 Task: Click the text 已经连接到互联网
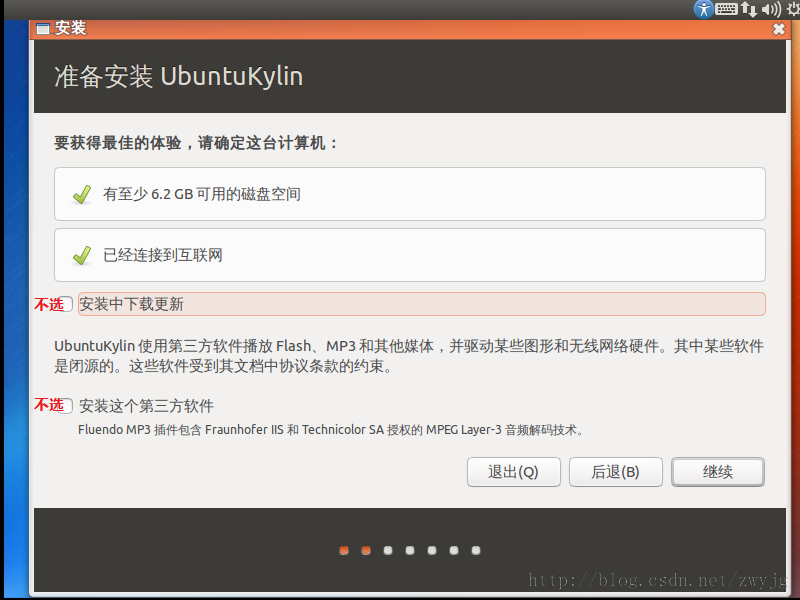tap(163, 255)
